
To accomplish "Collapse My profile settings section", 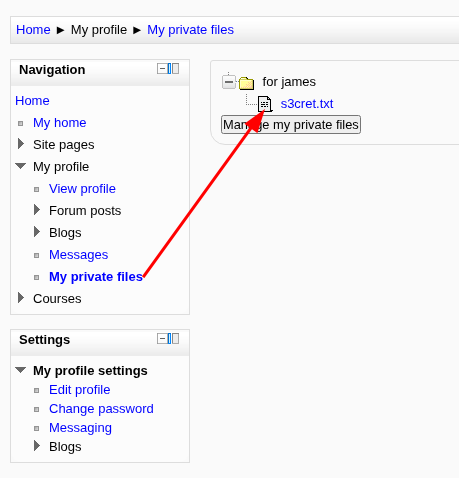I will point(21,370).
